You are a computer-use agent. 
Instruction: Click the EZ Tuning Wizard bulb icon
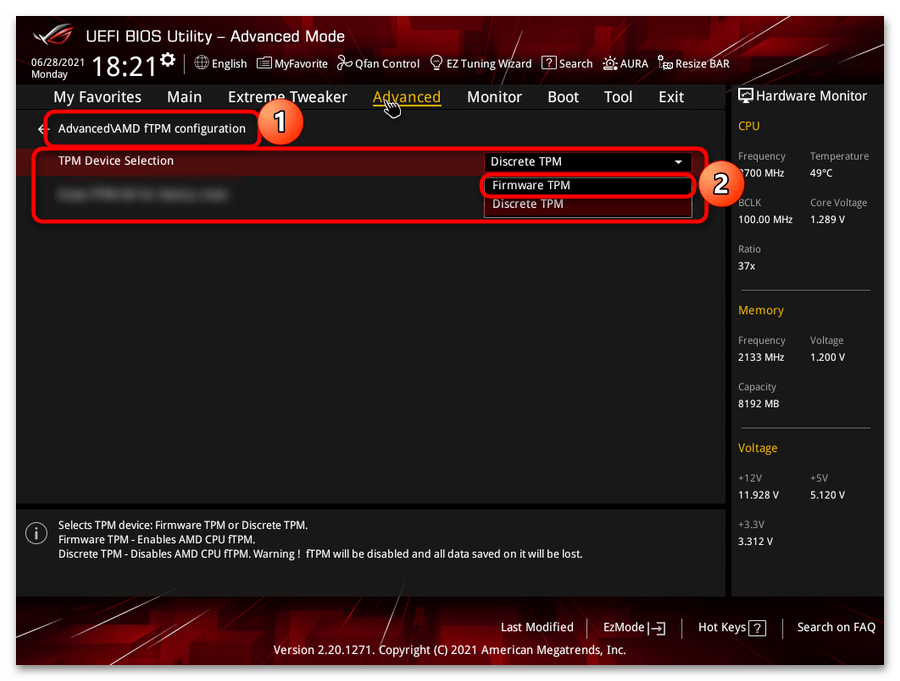point(436,63)
